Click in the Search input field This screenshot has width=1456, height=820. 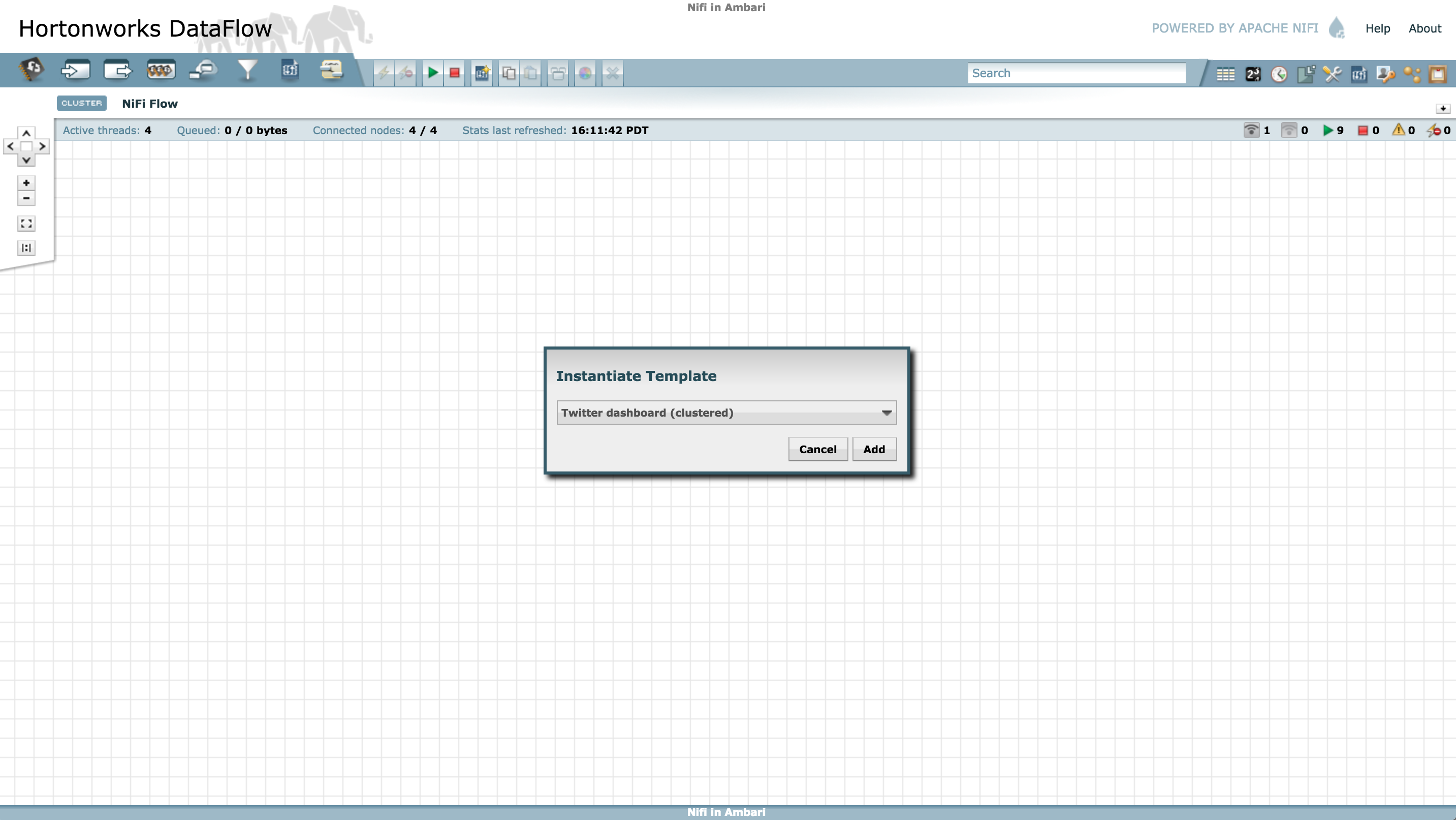coord(1075,74)
